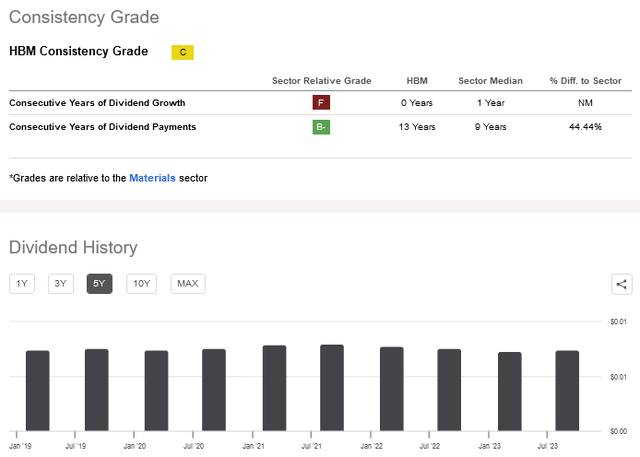Select the active 5Y range button

point(99,284)
